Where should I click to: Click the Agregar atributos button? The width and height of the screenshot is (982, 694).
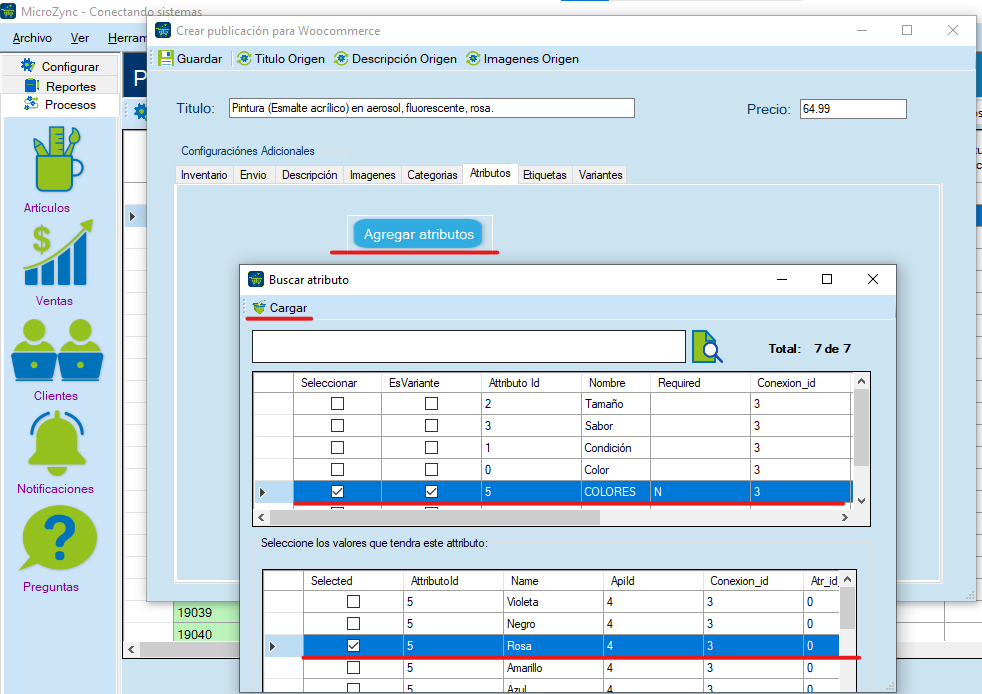pyautogui.click(x=418, y=234)
